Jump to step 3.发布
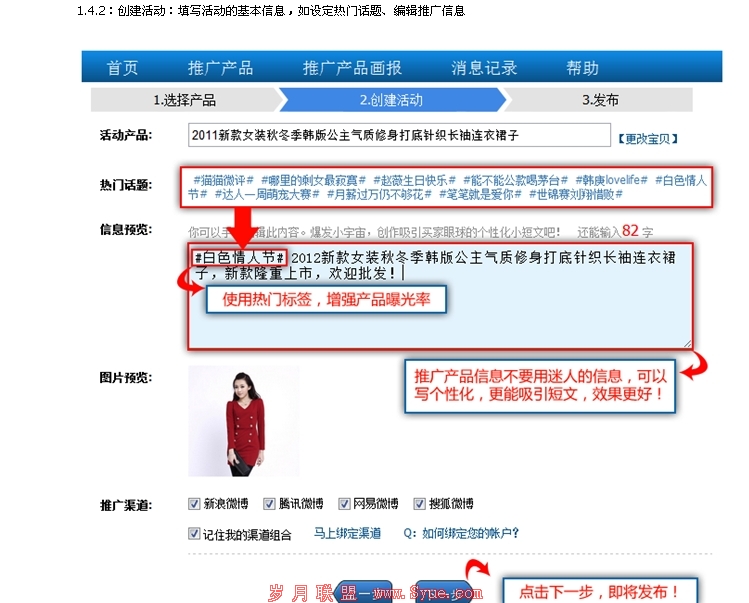 (600, 100)
